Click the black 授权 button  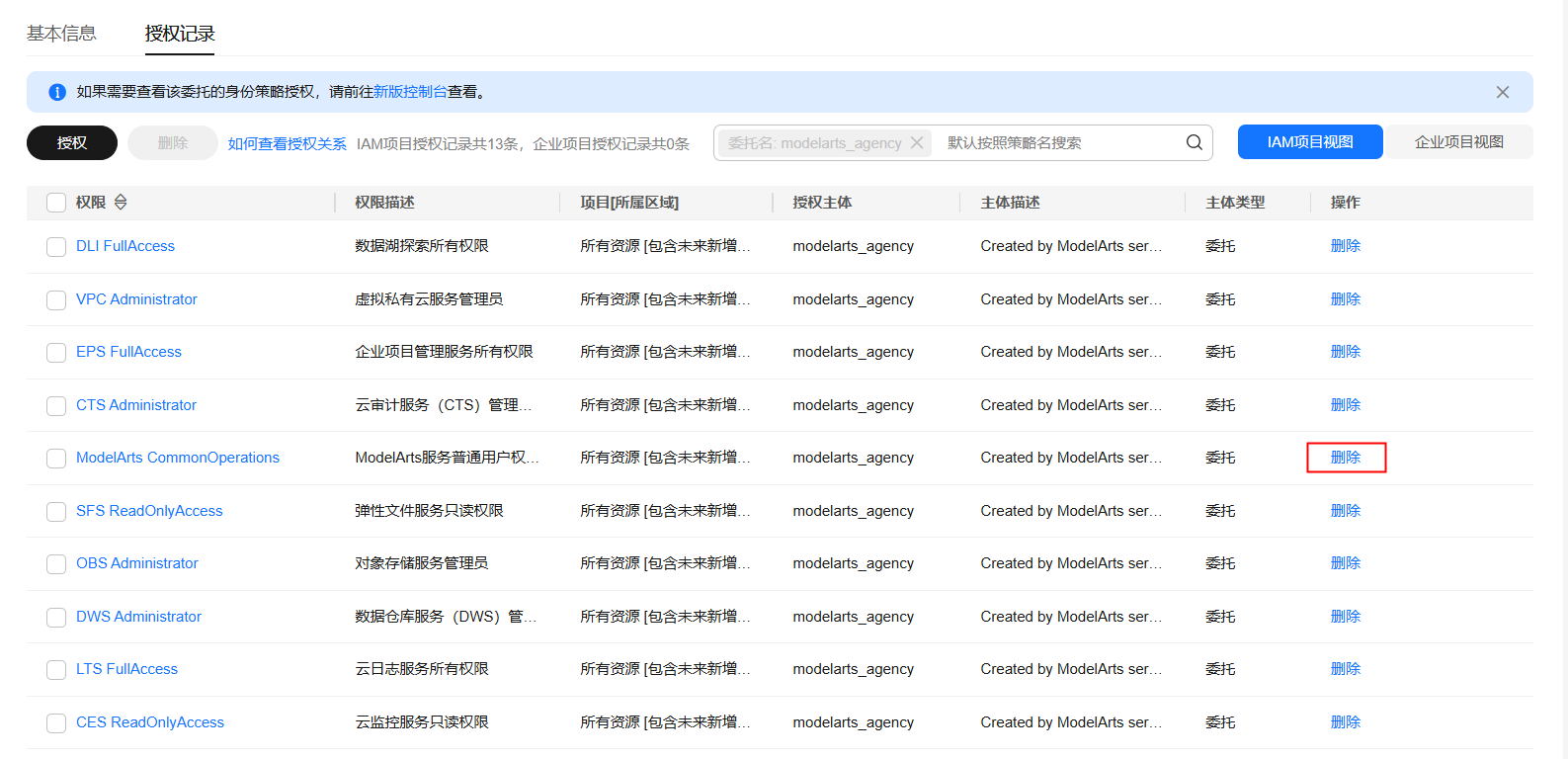click(x=72, y=142)
